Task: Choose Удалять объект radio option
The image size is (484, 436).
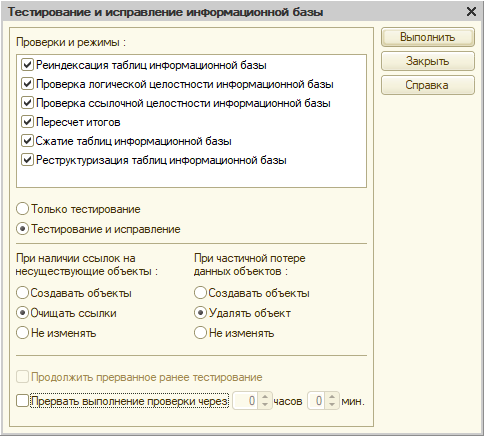Action: point(200,313)
